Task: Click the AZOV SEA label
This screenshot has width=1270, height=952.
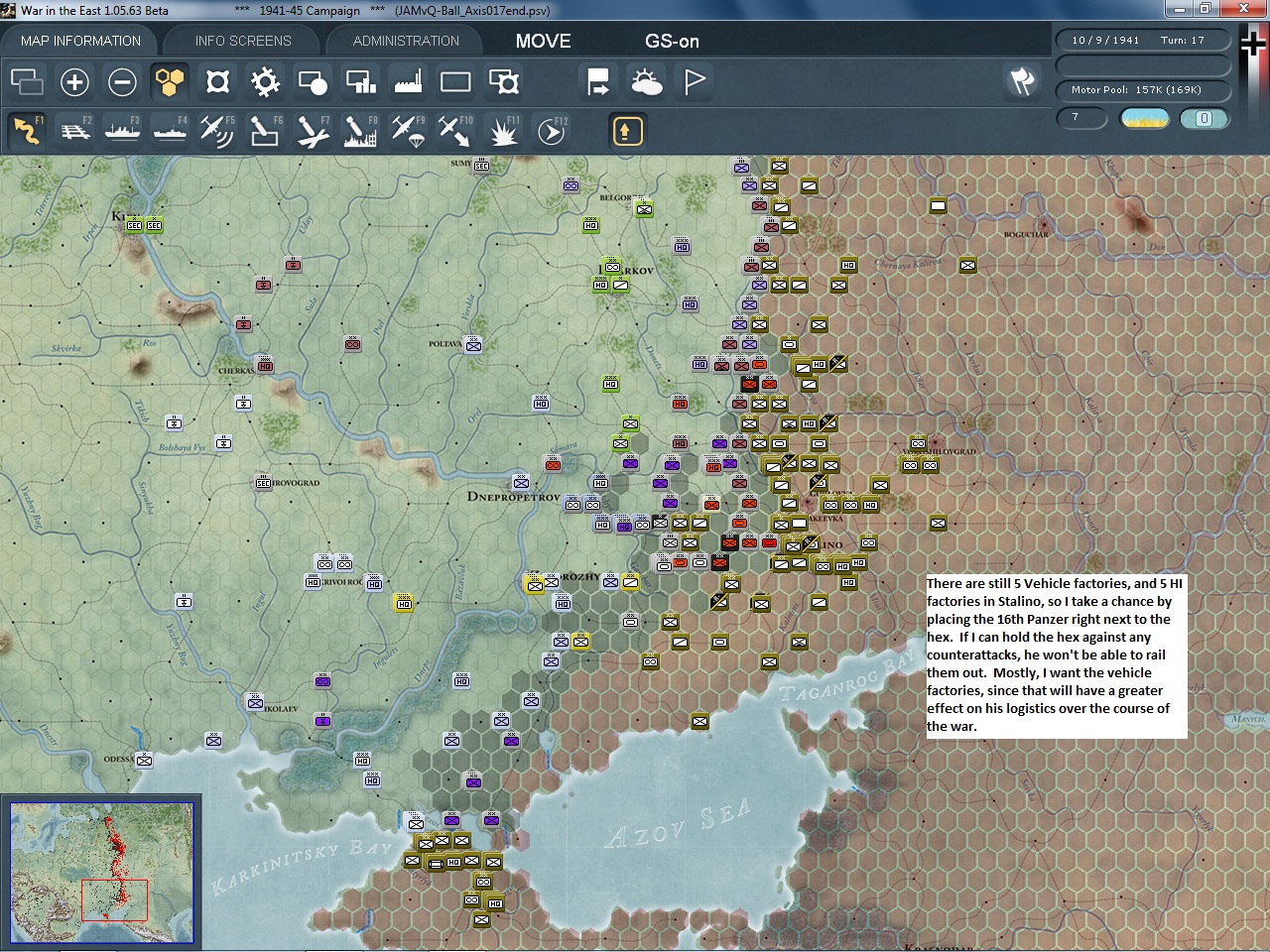Action: click(x=678, y=825)
